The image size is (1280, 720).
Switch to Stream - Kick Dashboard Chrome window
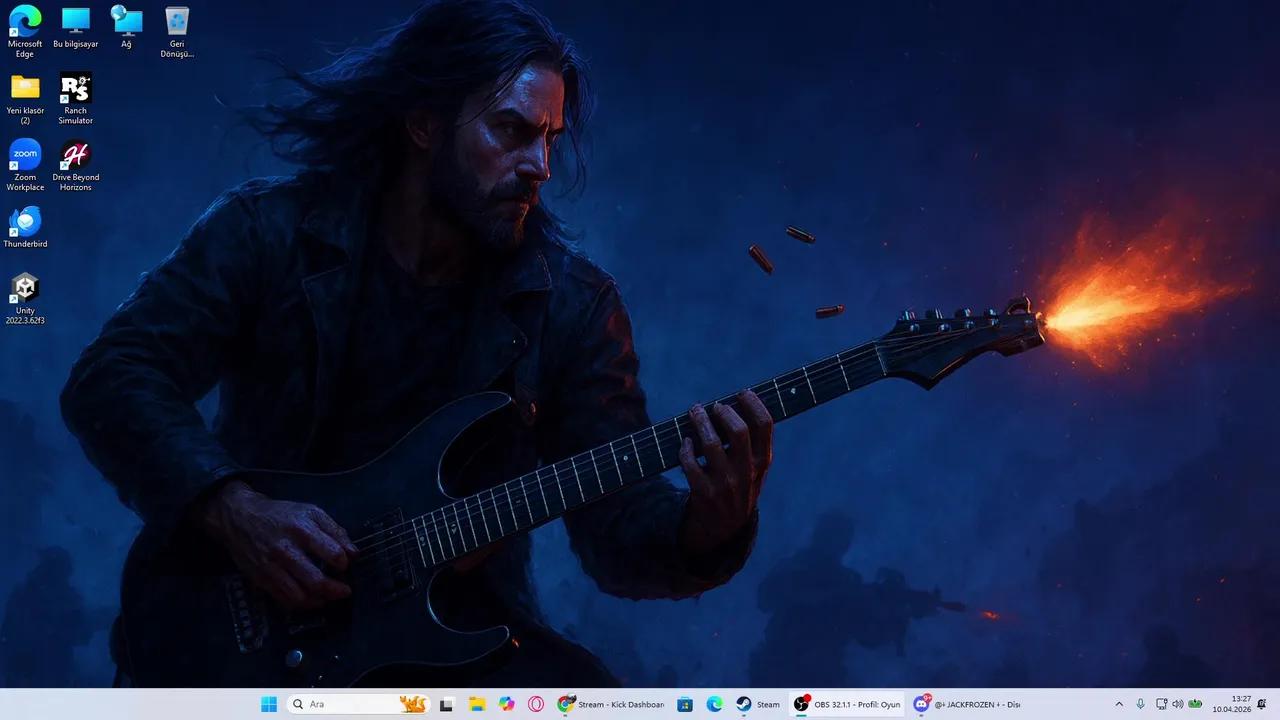[x=611, y=704]
